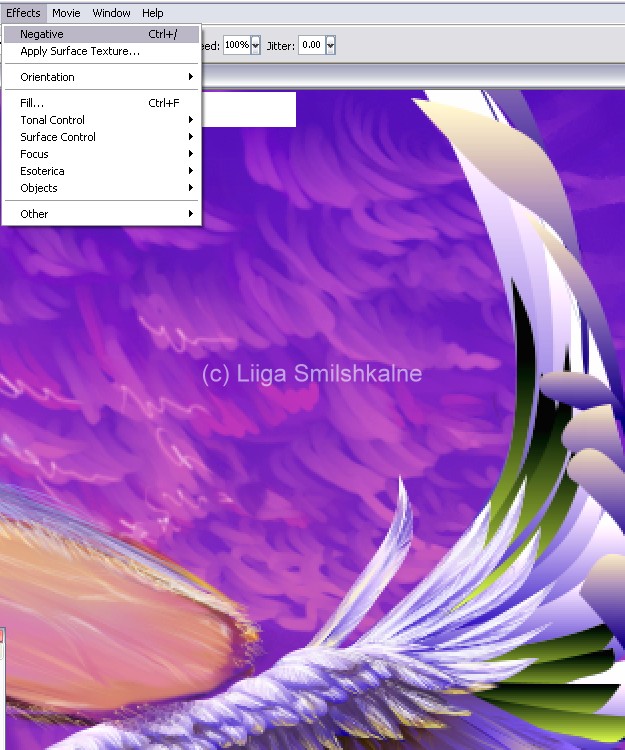Viewport: 625px width, 750px height.
Task: Open the 100% value dropdown arrow
Action: pyautogui.click(x=256, y=45)
